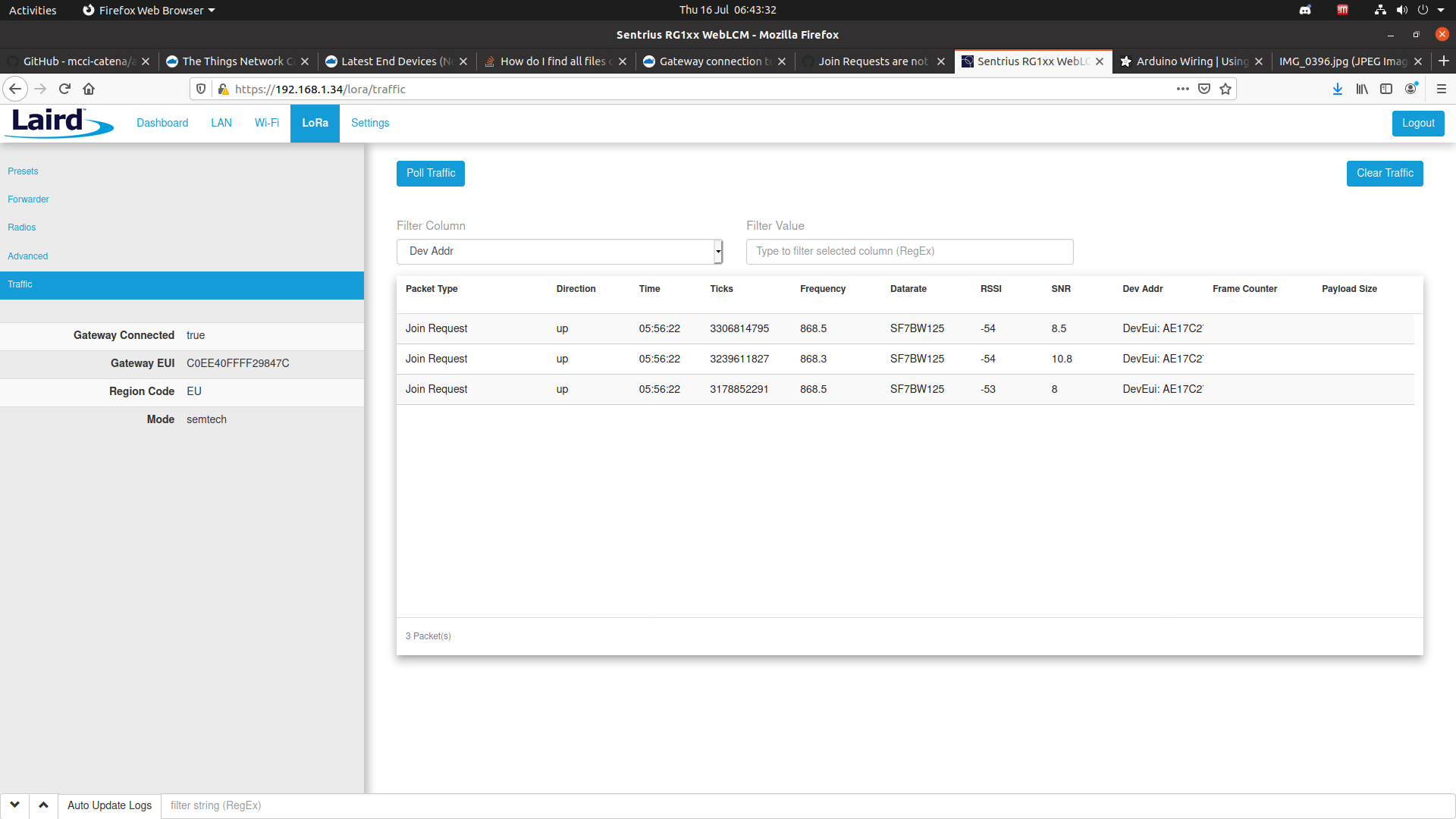Open the Firefox account icon

(1410, 89)
